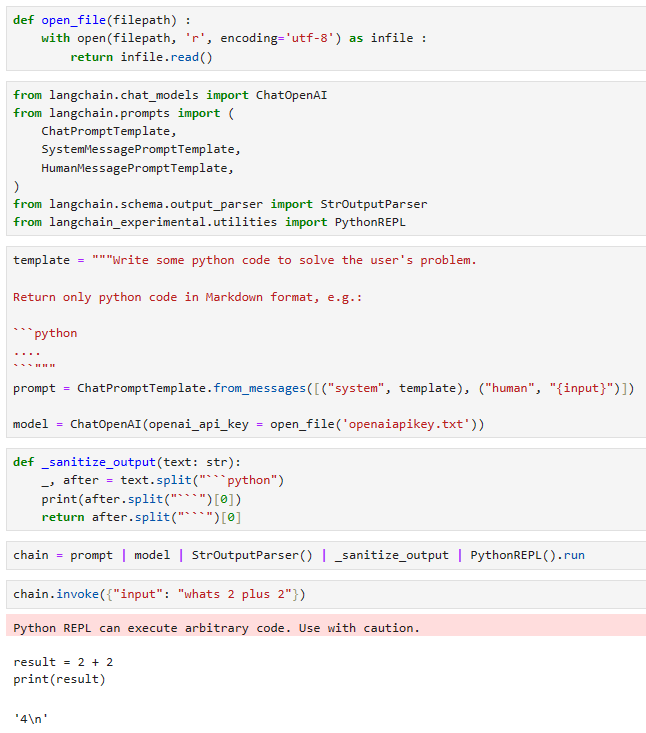The height and width of the screenshot is (733, 646).
Task: Click the 'return after.split' line
Action: [141, 517]
